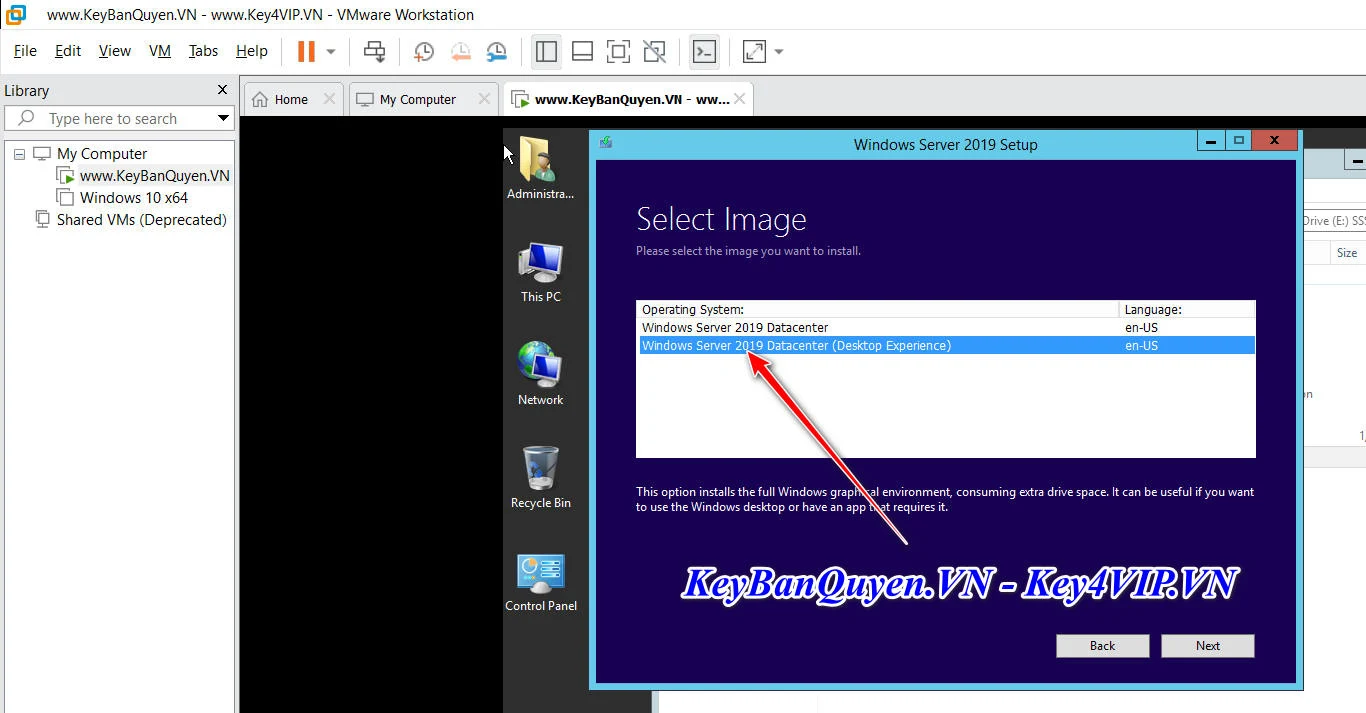Minimize the Windows Server 2019 Setup window
The image size is (1366, 713).
pyautogui.click(x=1210, y=141)
